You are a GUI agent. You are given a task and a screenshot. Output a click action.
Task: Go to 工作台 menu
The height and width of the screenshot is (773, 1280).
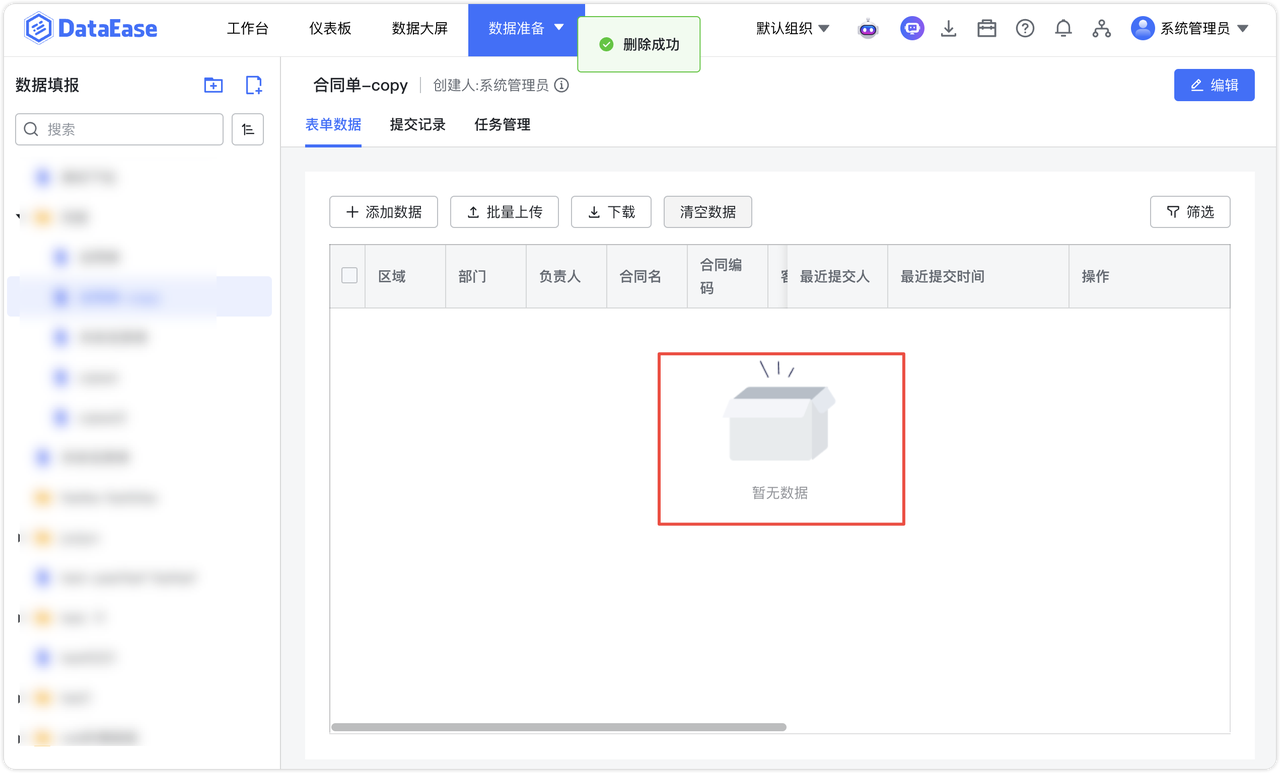(247, 28)
